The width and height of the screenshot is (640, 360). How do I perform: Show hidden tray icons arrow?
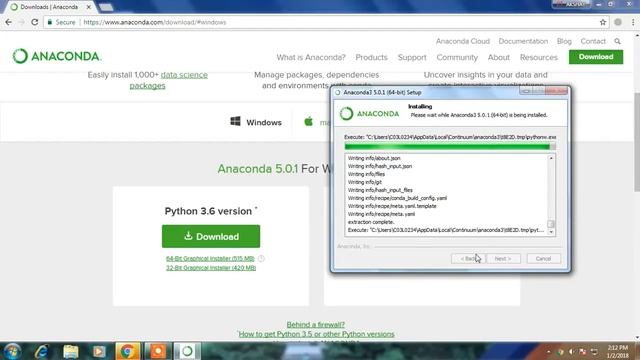click(x=549, y=351)
